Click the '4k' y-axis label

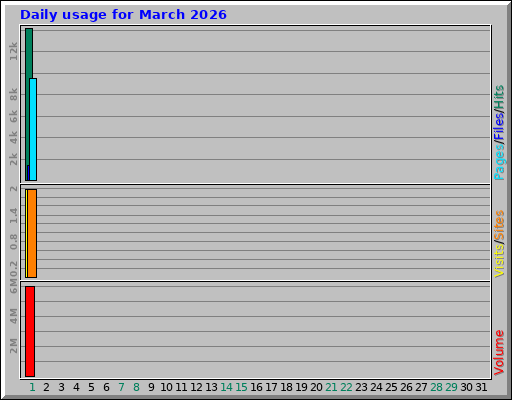(x=13, y=138)
